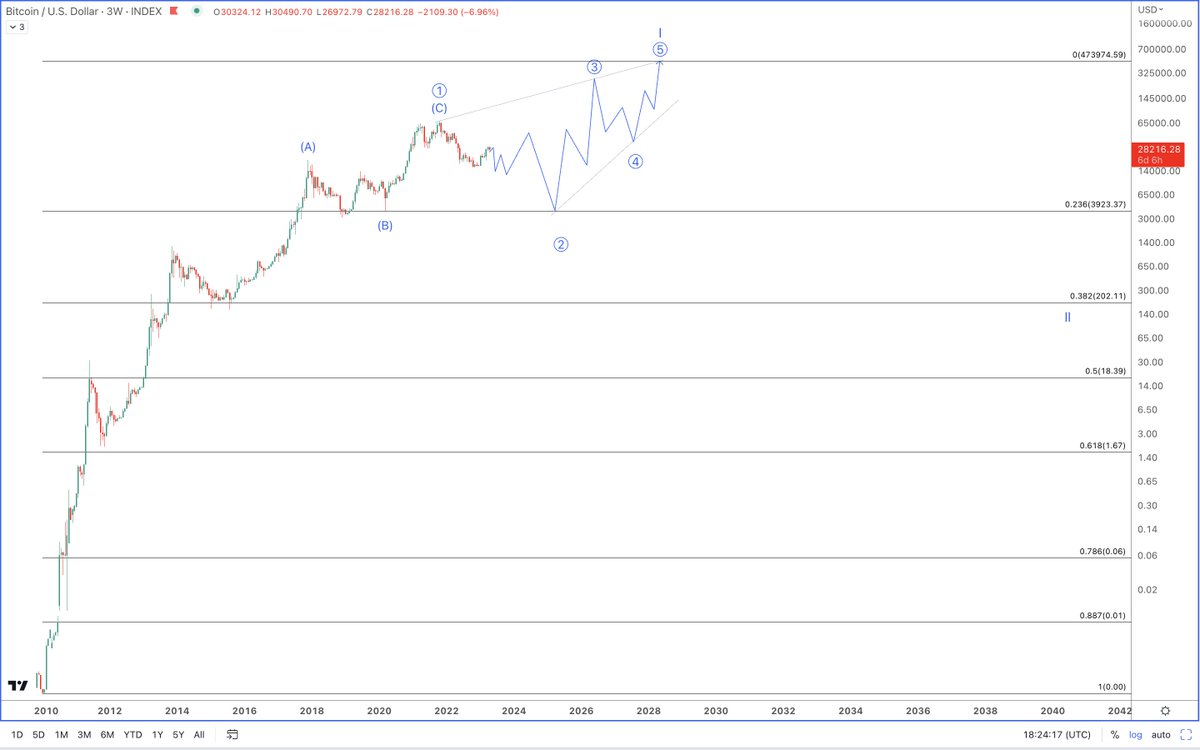Click the 3W interval to change timeframe
This screenshot has height=750, width=1200.
(113, 11)
